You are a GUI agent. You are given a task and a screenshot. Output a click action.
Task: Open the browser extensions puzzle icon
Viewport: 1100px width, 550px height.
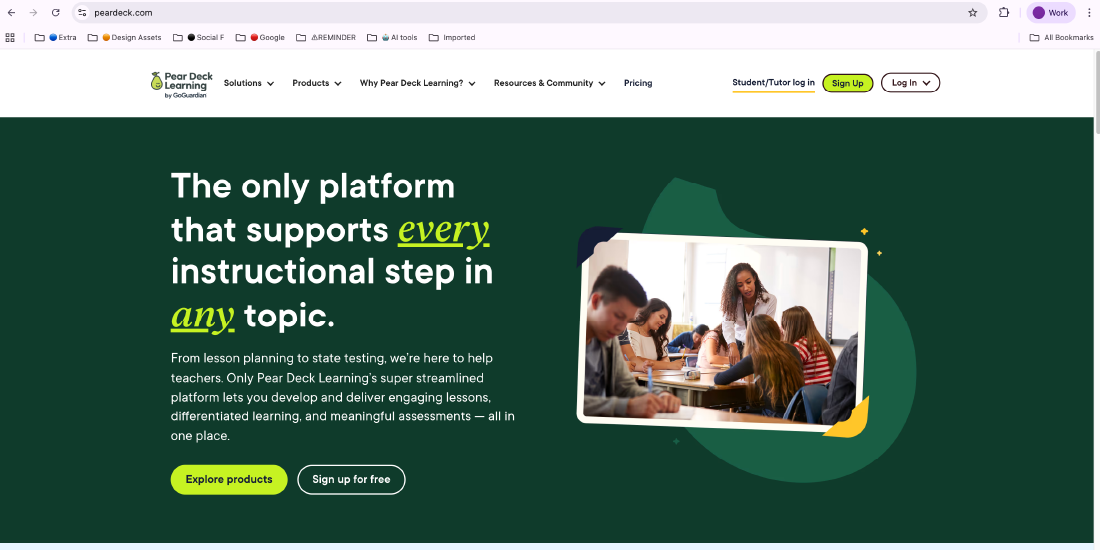point(1004,13)
